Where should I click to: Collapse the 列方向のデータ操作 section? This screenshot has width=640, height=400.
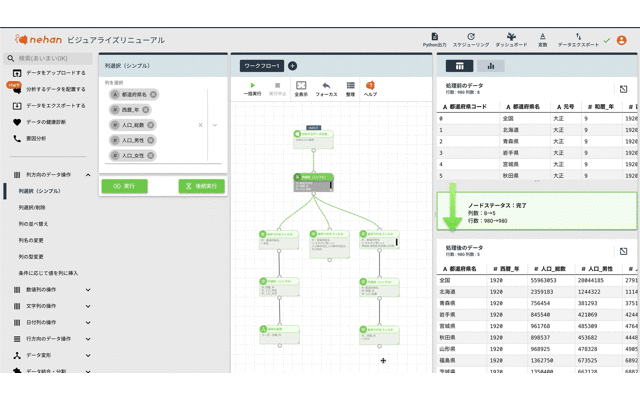pos(88,175)
